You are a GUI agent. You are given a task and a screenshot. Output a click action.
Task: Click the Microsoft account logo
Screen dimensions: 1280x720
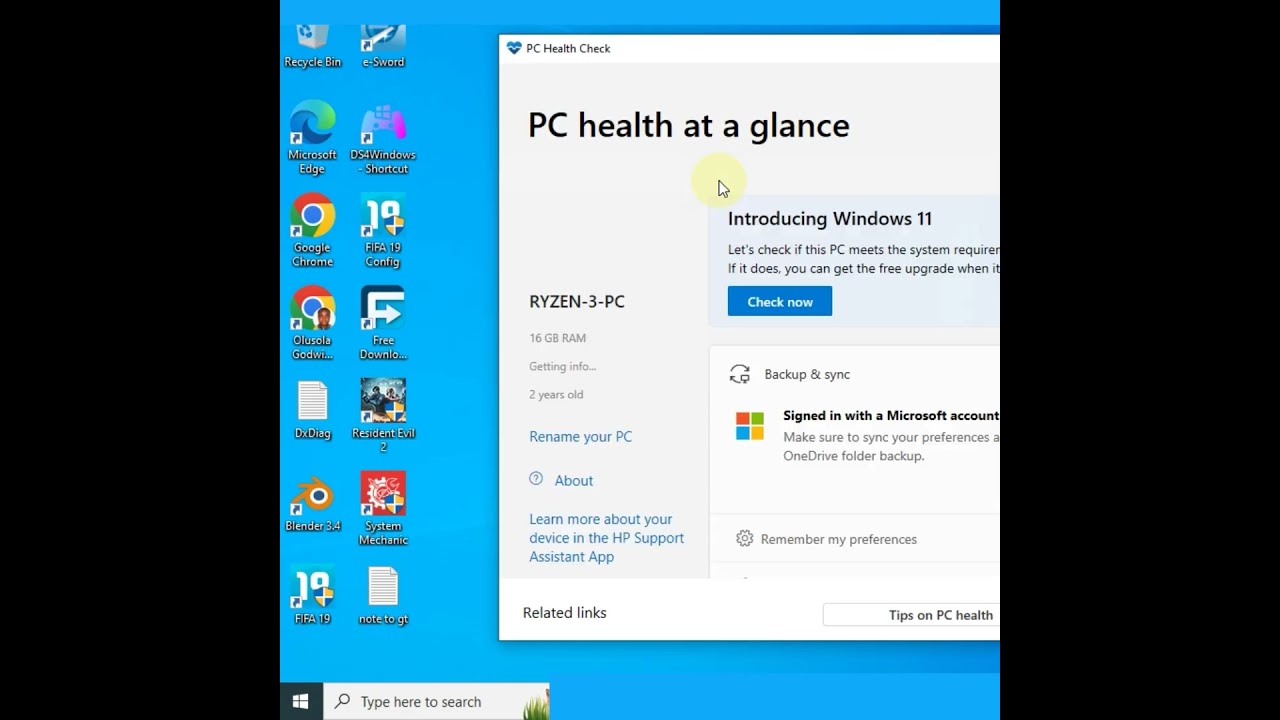(750, 426)
